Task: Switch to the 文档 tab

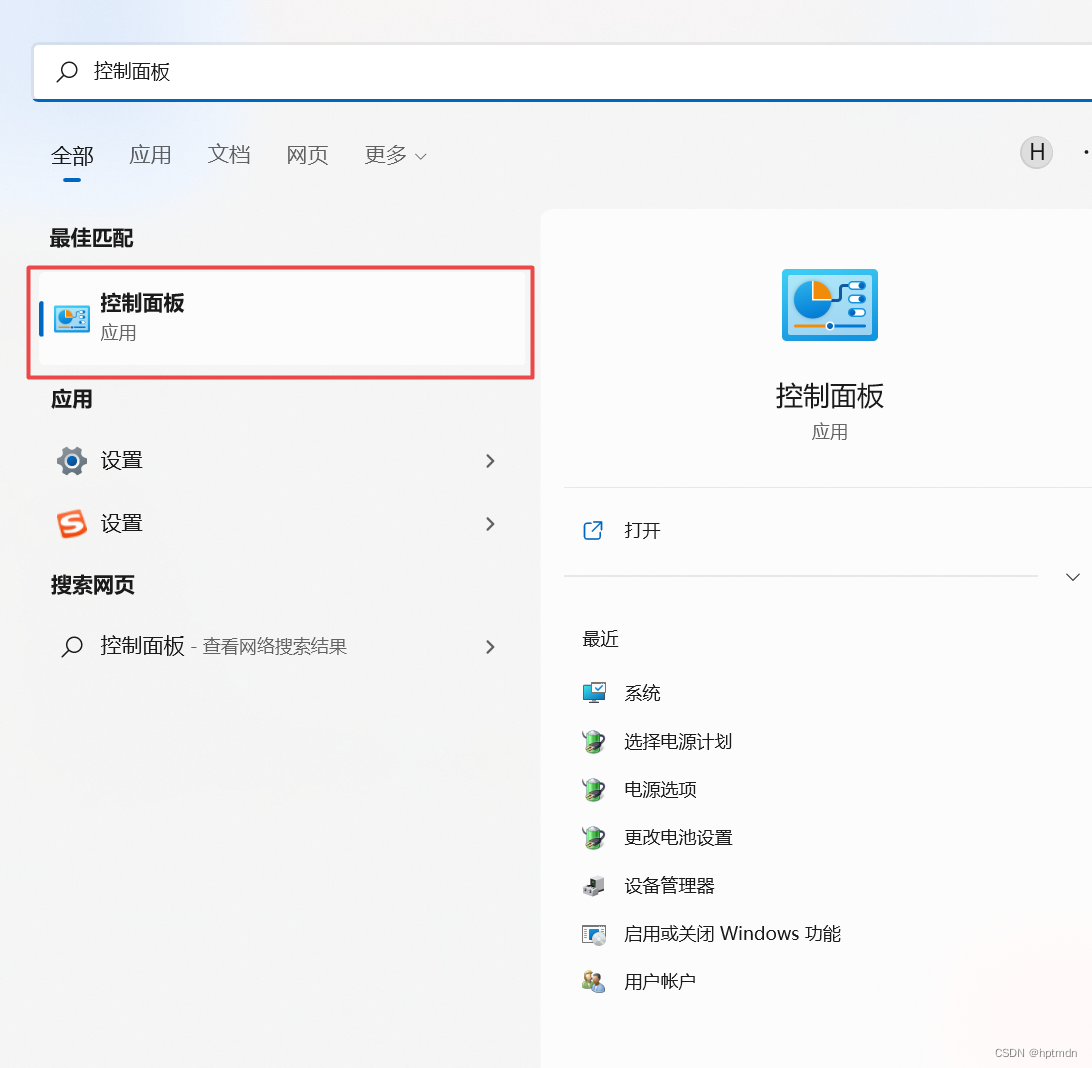Action: coord(228,155)
